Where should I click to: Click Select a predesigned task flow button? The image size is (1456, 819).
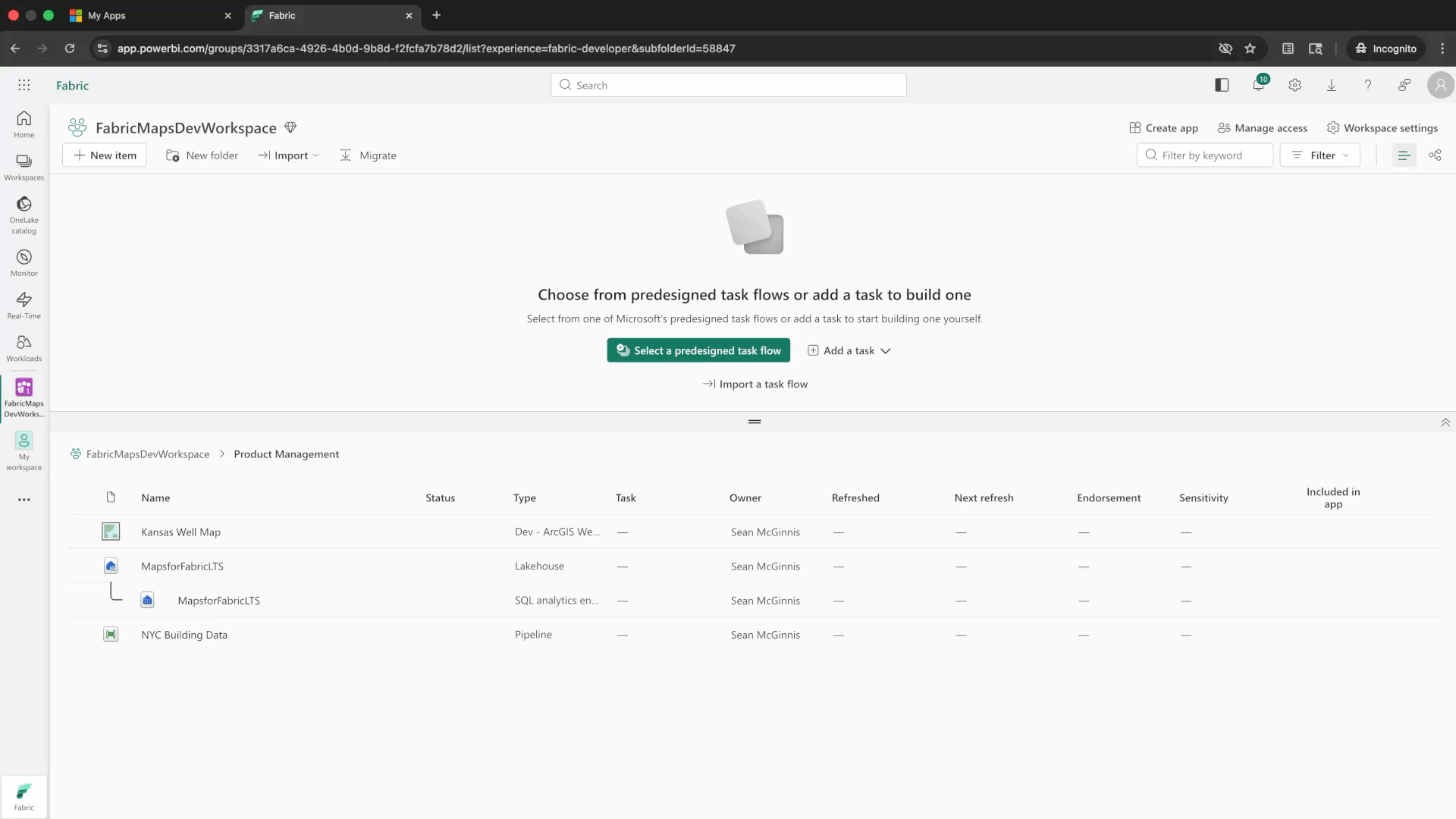click(x=698, y=350)
